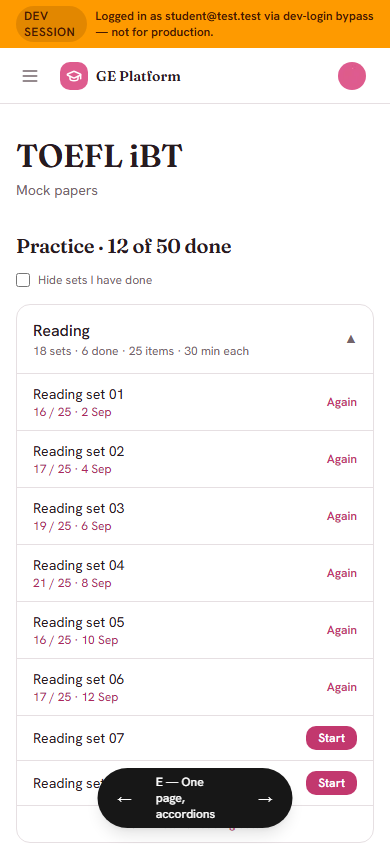Click 'E — One page, accordions' label
The width and height of the screenshot is (390, 844).
tap(186, 798)
